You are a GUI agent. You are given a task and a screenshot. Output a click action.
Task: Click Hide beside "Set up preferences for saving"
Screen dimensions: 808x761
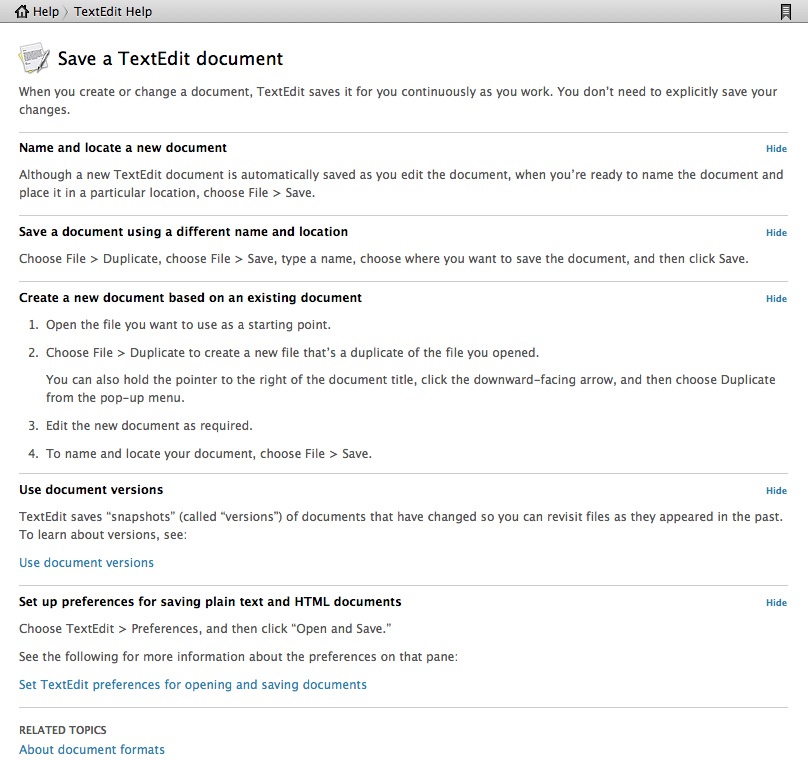776,603
